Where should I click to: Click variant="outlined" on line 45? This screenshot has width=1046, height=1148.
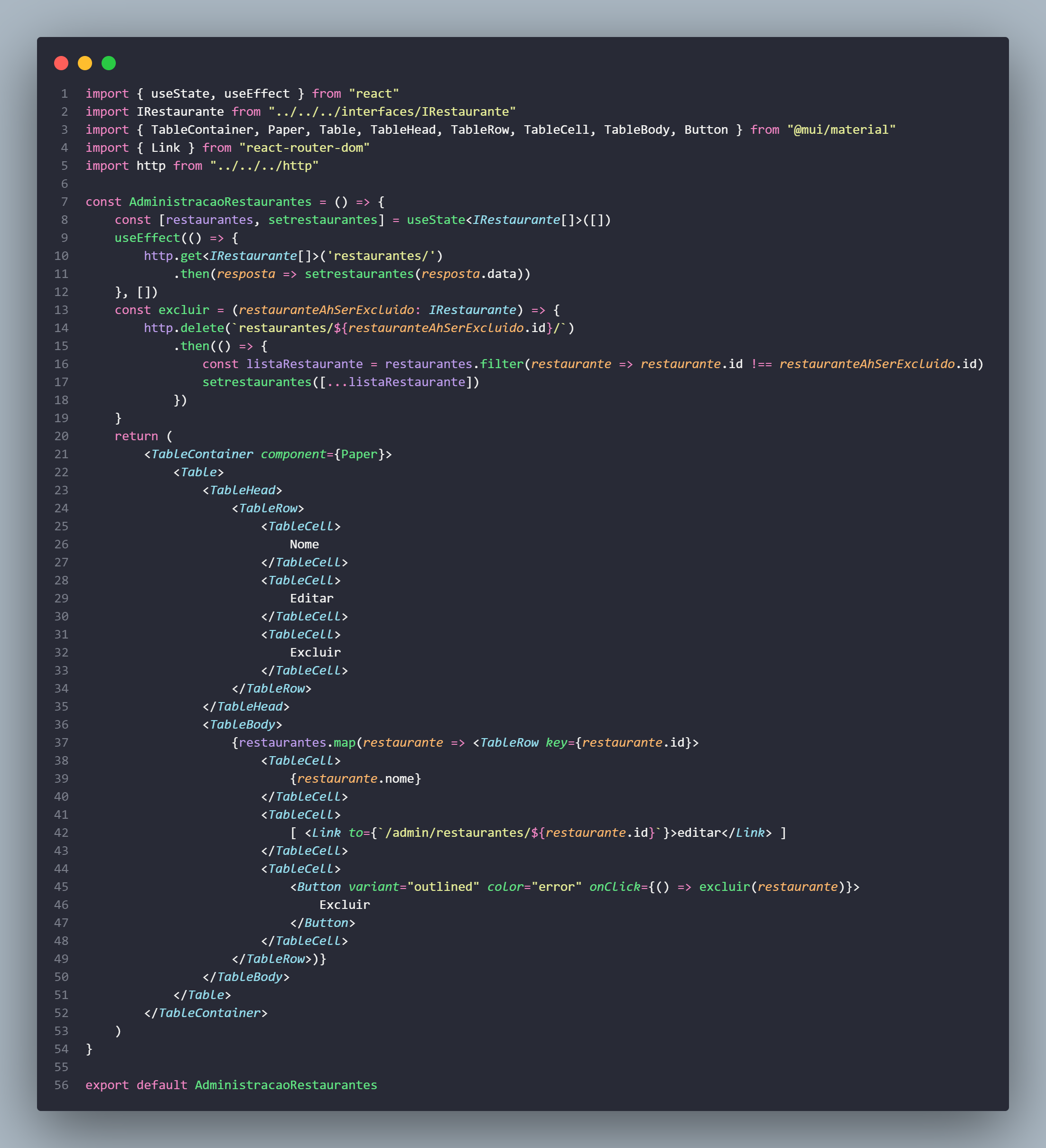pos(414,887)
